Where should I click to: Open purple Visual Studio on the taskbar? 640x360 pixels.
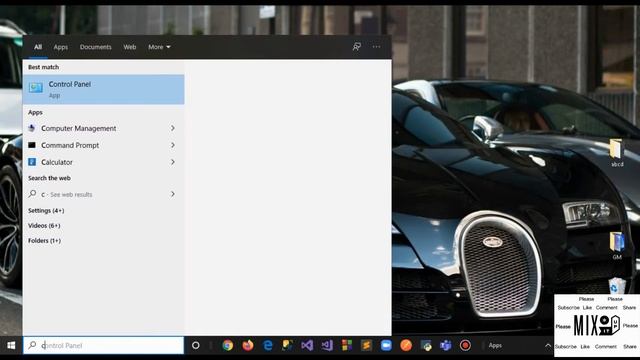(x=307, y=345)
